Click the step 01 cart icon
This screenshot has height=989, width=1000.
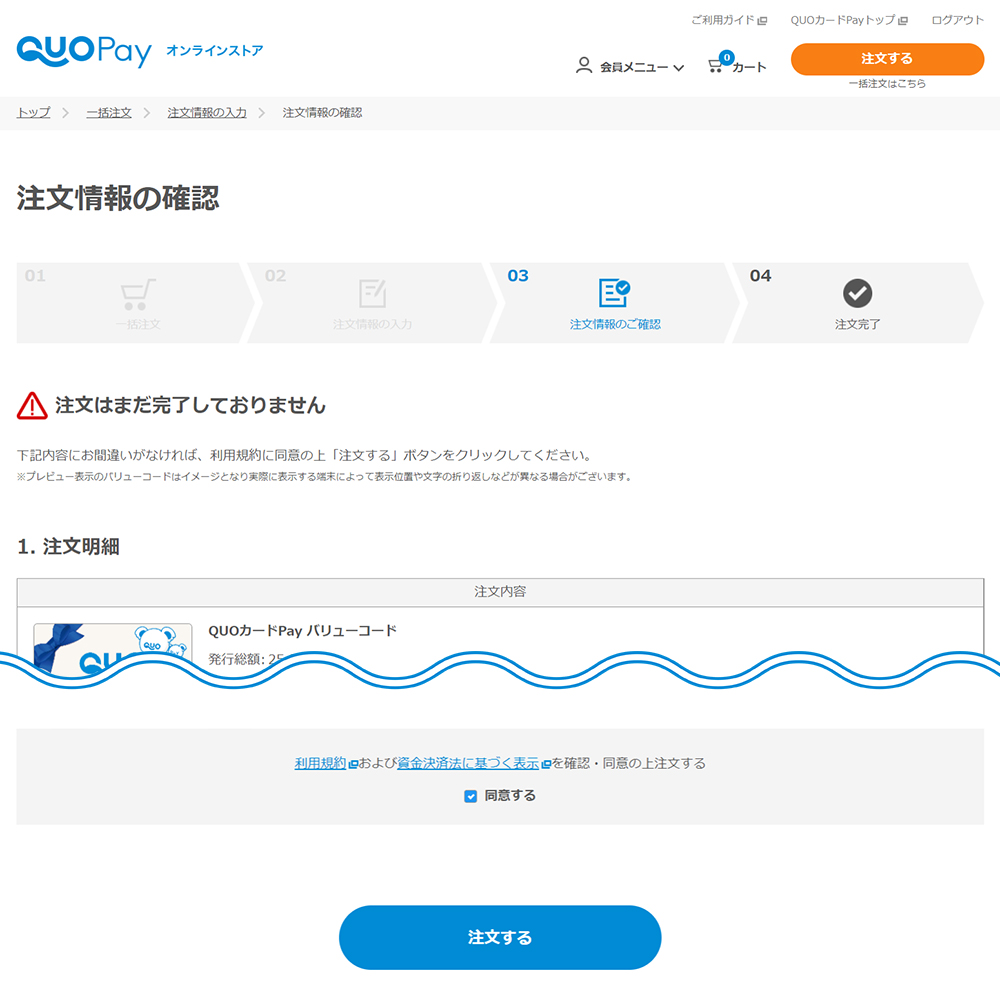click(138, 294)
